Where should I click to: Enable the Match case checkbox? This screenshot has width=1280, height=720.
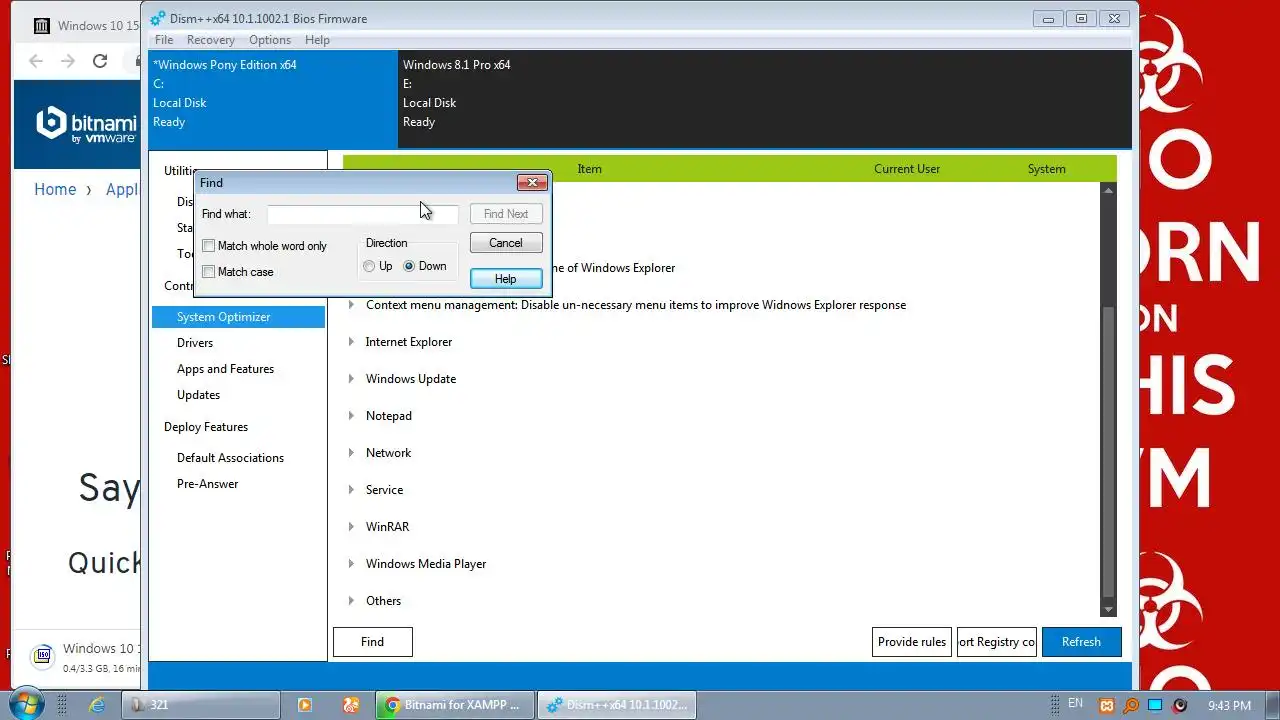coord(209,272)
